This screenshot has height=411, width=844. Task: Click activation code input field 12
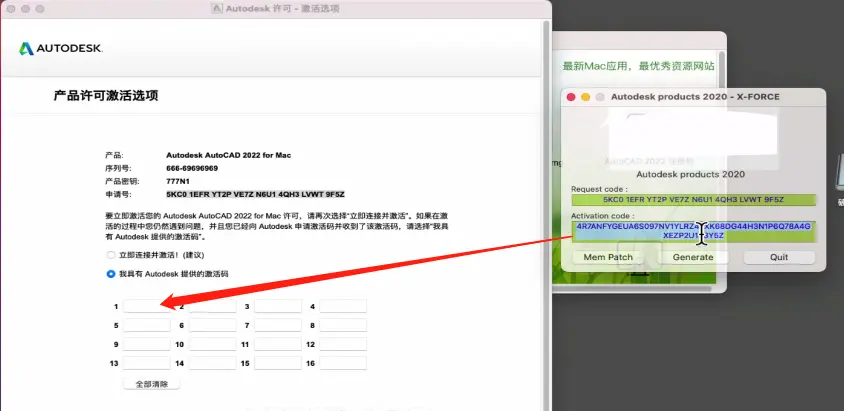coord(343,344)
